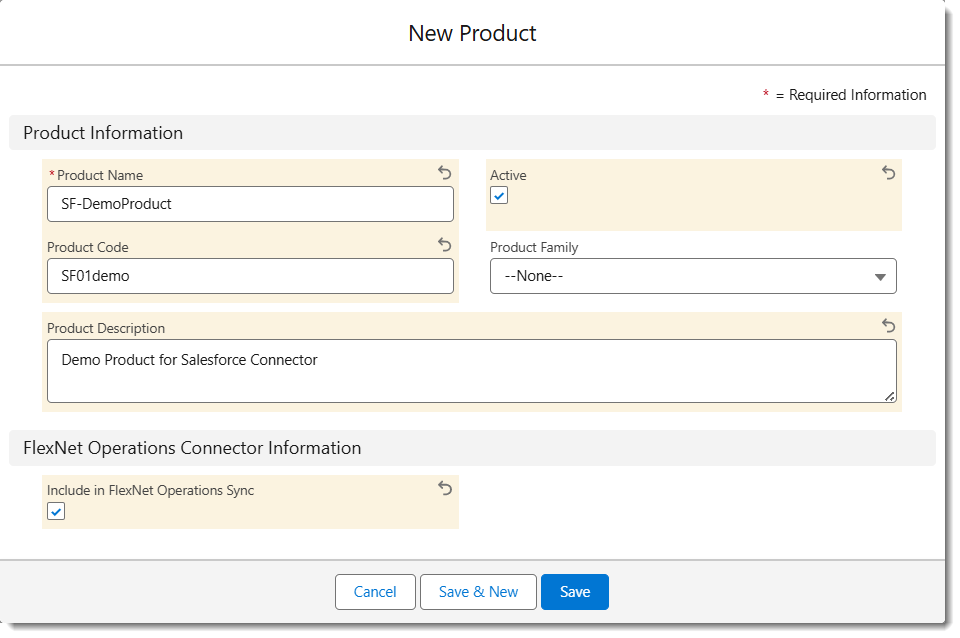Save the new product
Image resolution: width=960 pixels, height=638 pixels.
tap(575, 592)
